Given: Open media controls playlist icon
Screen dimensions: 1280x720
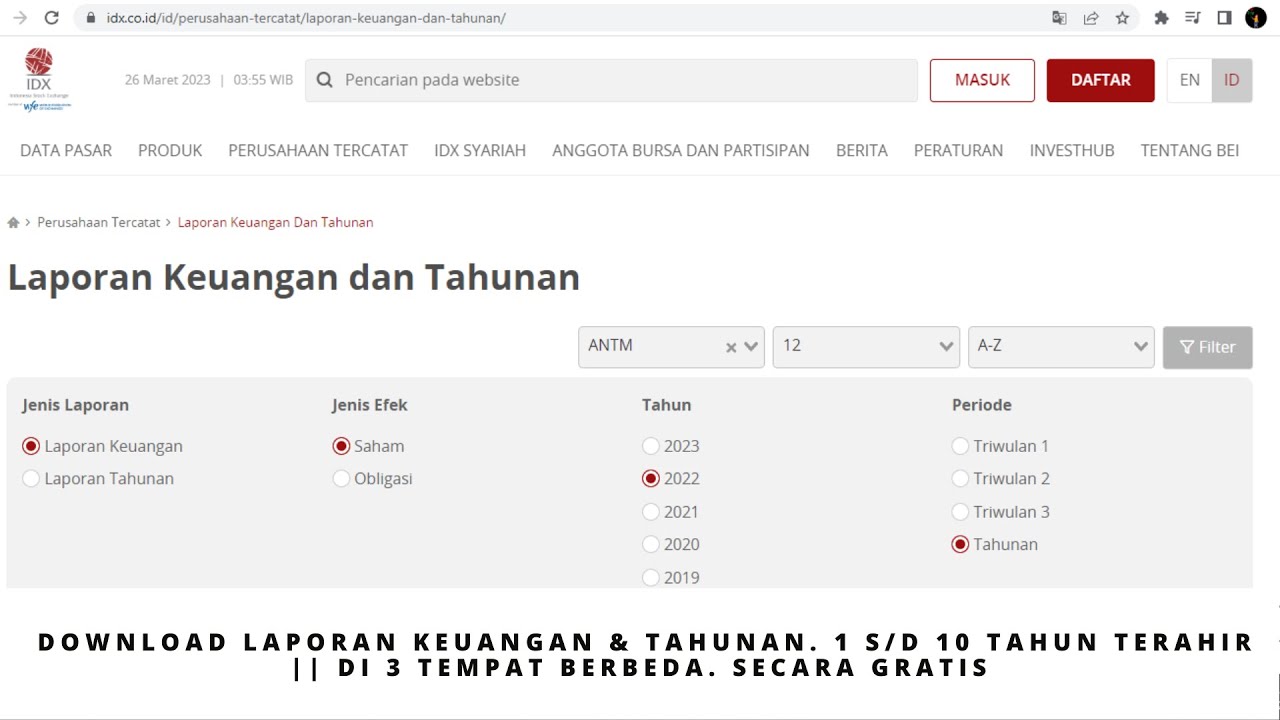Looking at the screenshot, I should [x=1193, y=18].
